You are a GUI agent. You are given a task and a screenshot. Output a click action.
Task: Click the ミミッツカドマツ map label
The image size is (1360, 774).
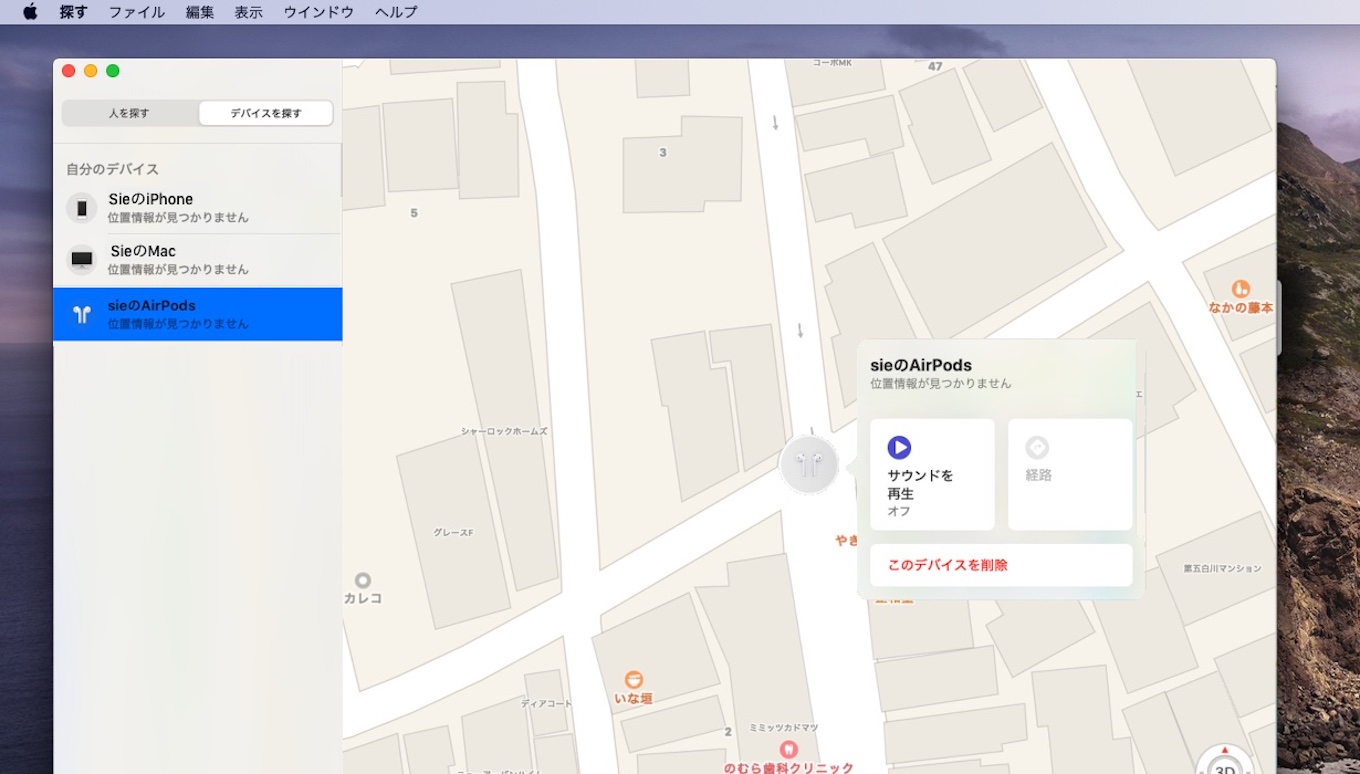click(x=784, y=727)
